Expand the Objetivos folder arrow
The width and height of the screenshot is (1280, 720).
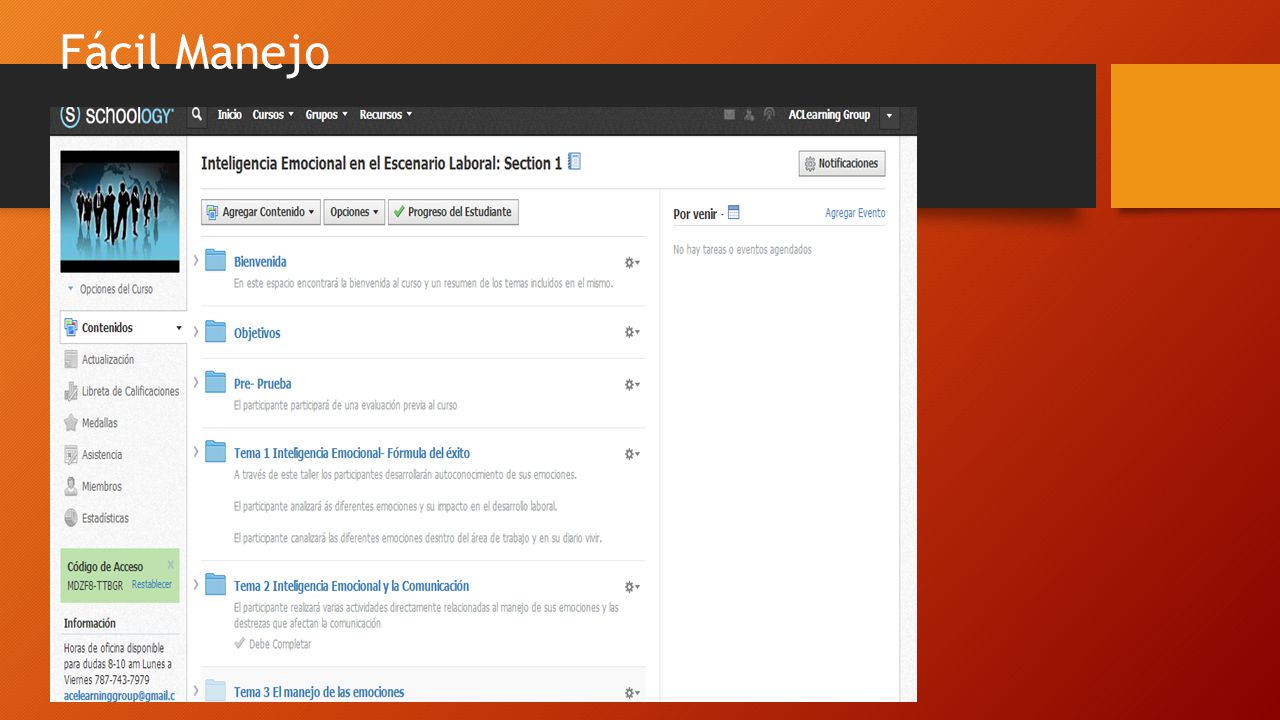pos(196,331)
